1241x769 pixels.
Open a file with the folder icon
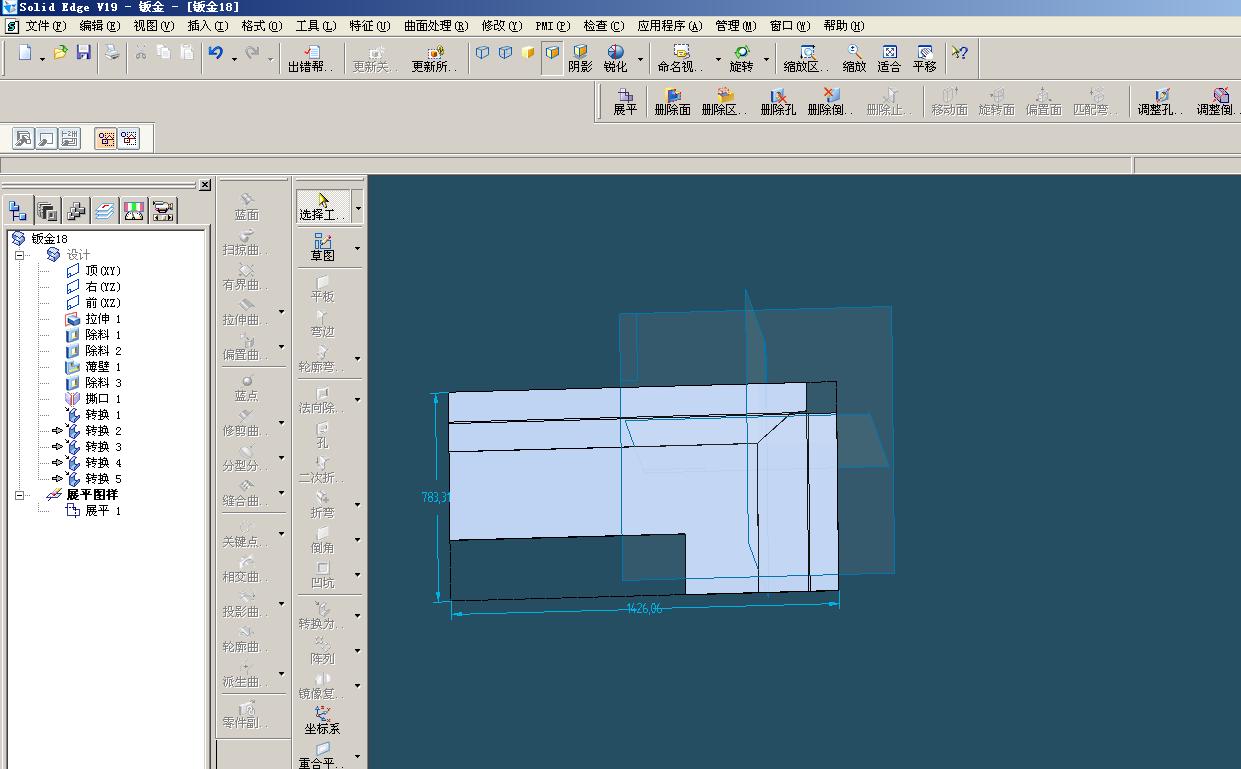pos(60,53)
